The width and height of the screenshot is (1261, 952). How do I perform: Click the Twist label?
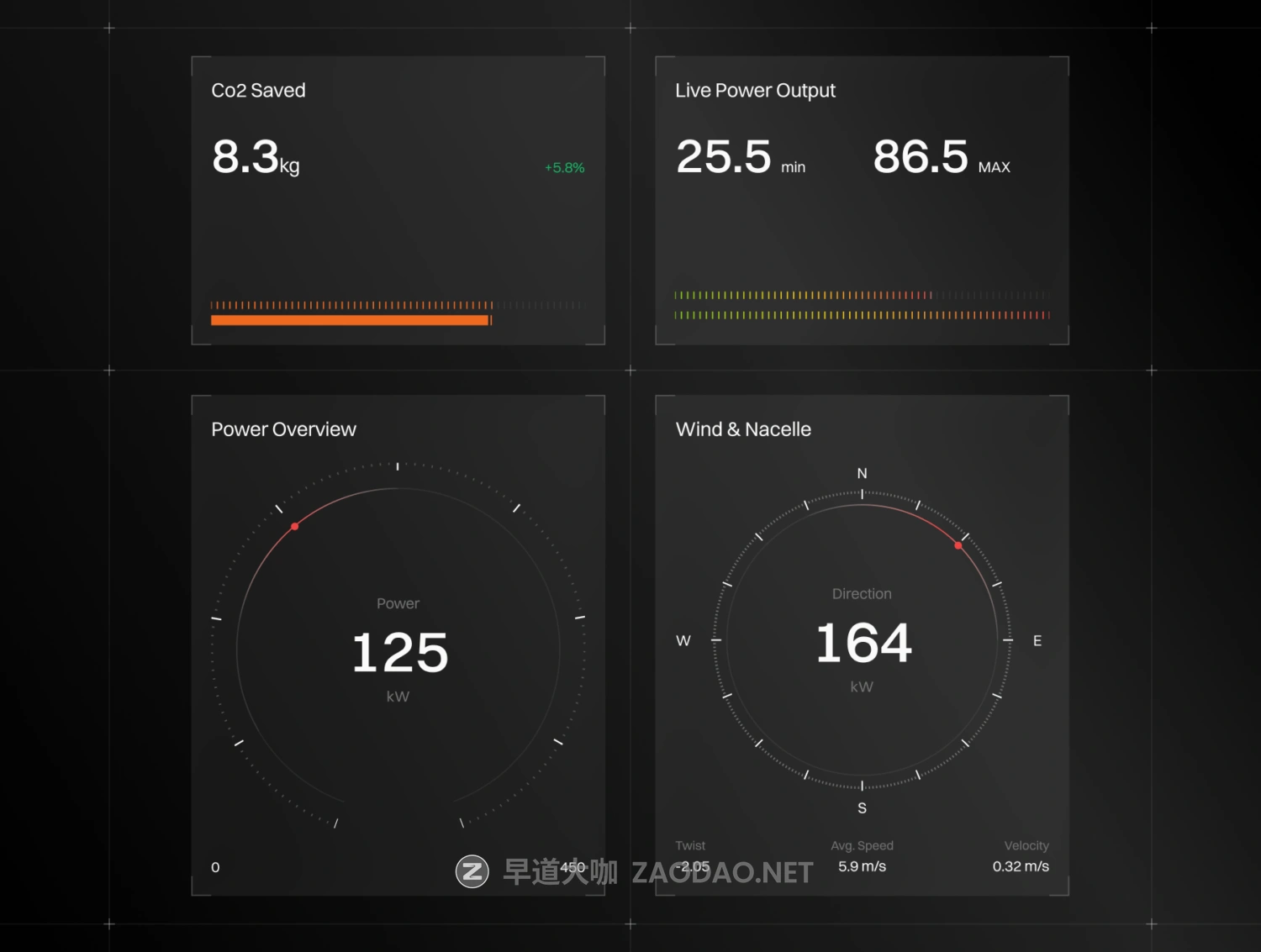[690, 846]
